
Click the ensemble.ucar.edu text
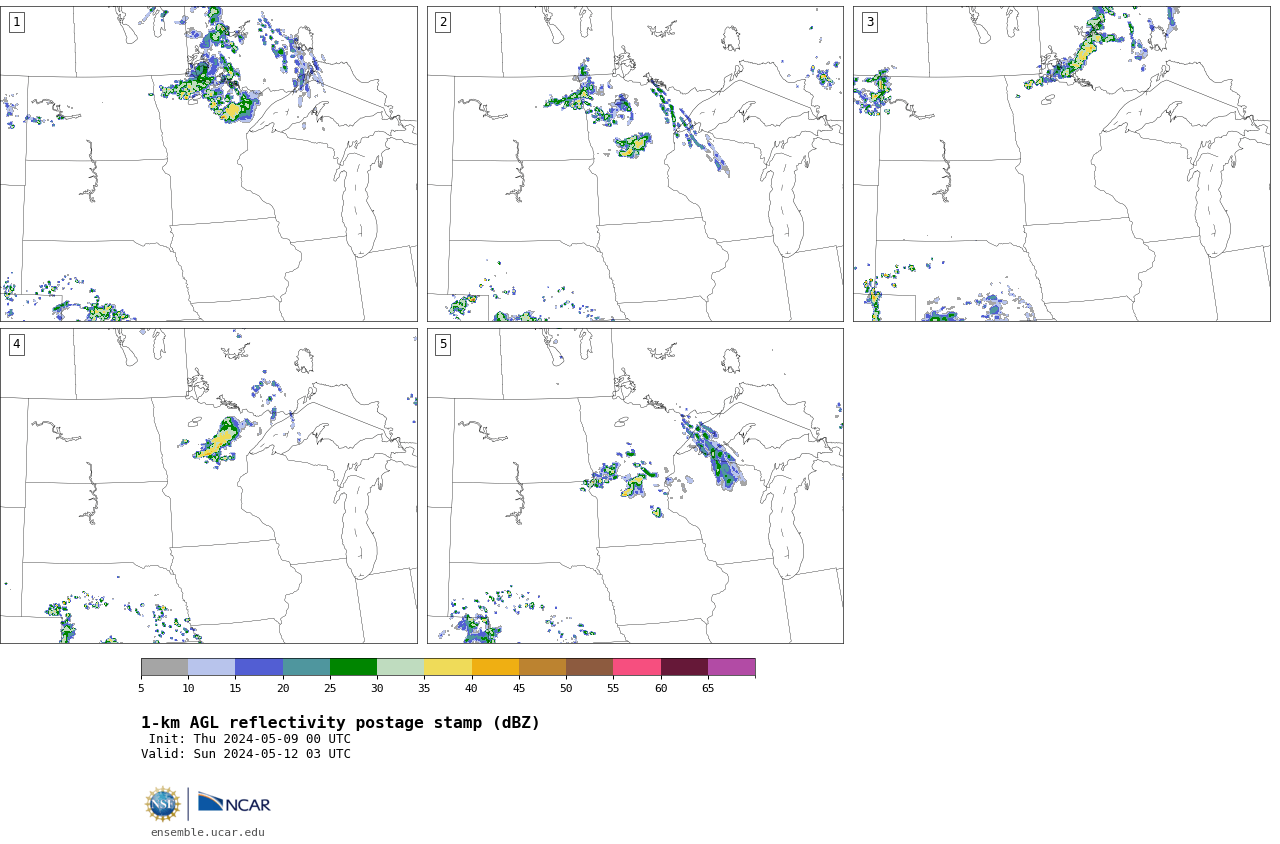click(208, 832)
